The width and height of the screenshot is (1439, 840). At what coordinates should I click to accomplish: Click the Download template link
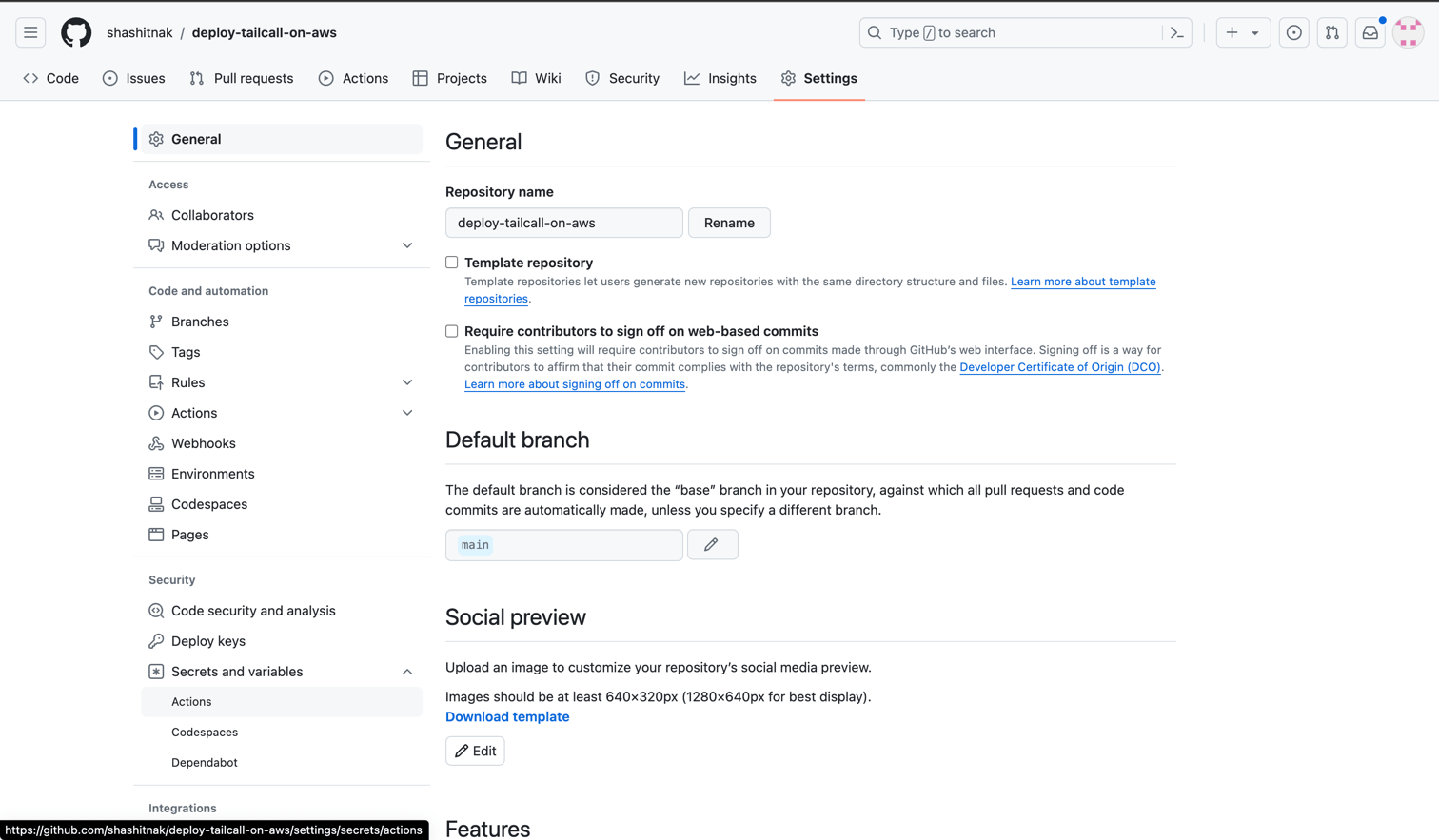pyautogui.click(x=507, y=716)
